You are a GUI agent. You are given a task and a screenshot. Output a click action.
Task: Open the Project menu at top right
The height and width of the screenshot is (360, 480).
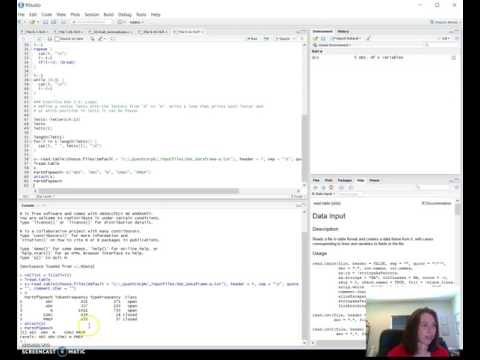(x=445, y=22)
